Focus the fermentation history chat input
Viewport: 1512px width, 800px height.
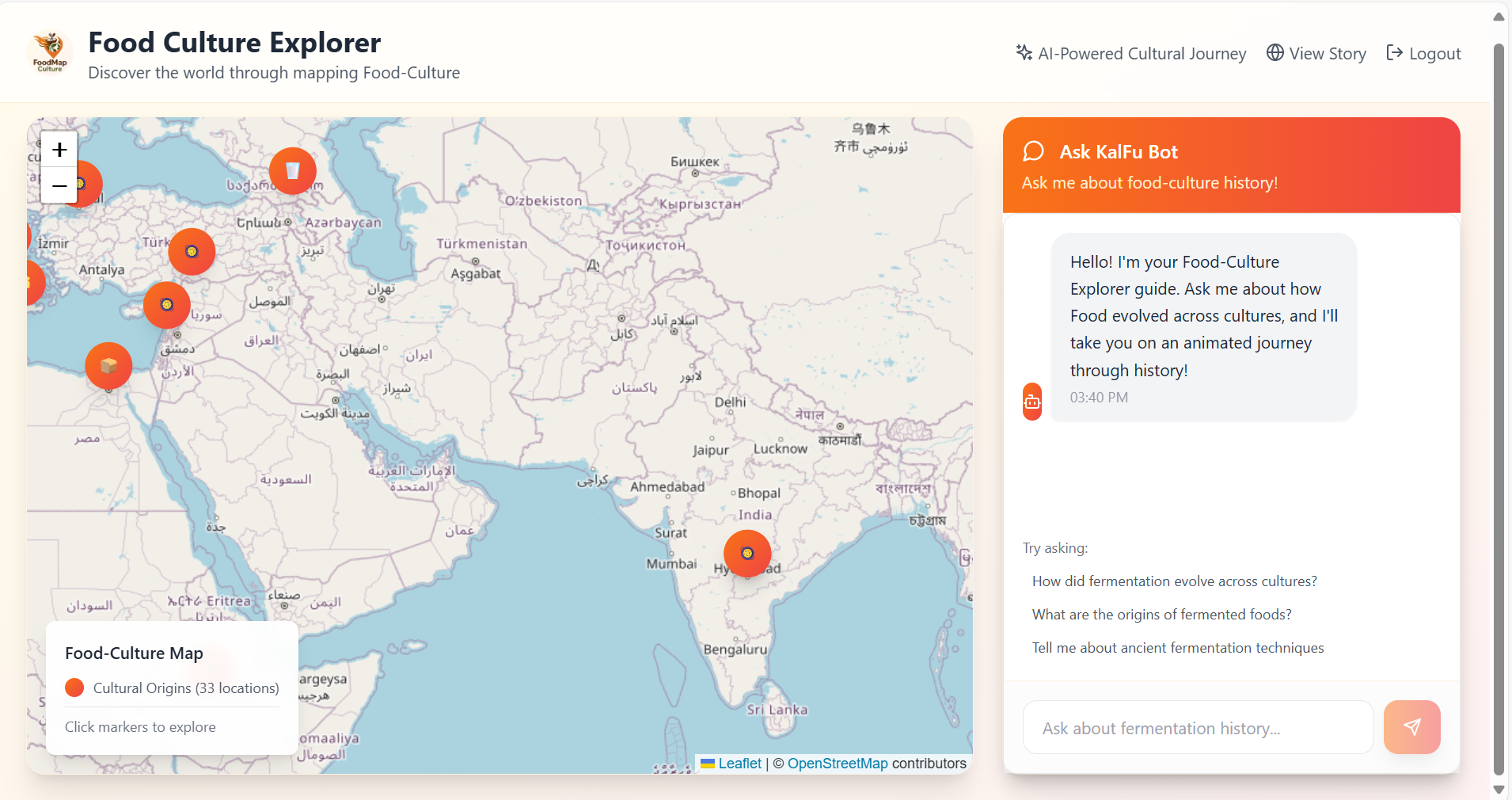tap(1197, 727)
